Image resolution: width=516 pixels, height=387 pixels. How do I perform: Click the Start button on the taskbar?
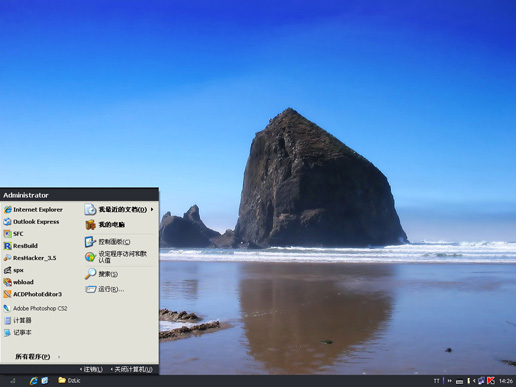click(13, 381)
